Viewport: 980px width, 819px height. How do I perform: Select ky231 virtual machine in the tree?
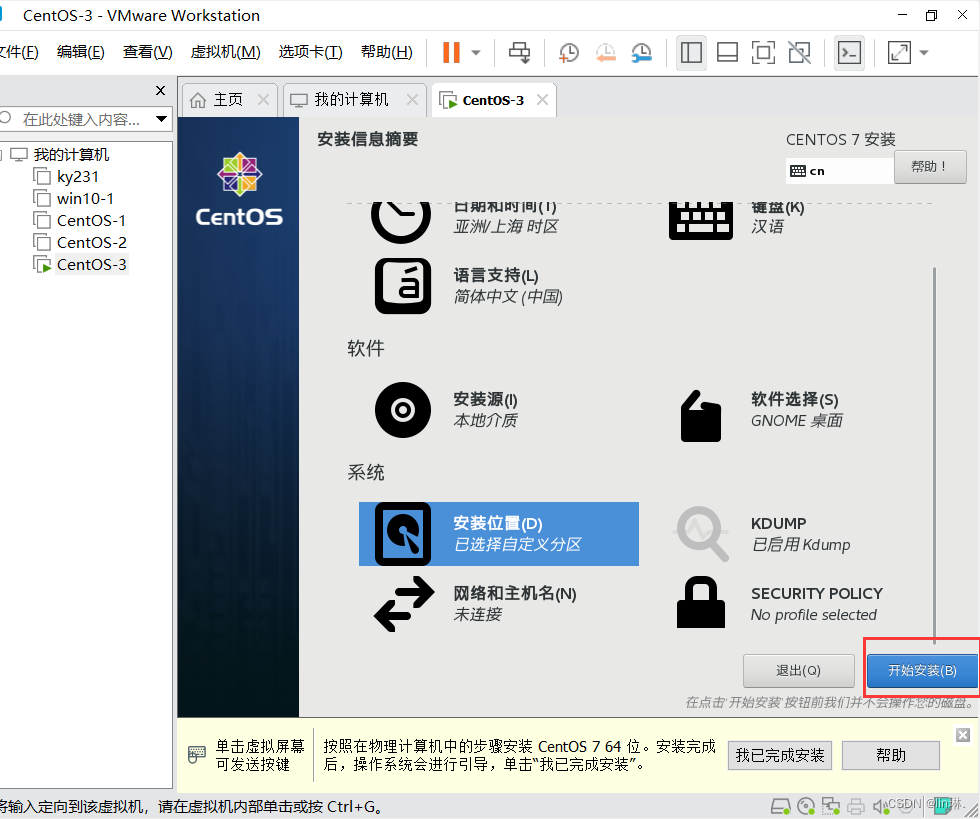(x=78, y=177)
